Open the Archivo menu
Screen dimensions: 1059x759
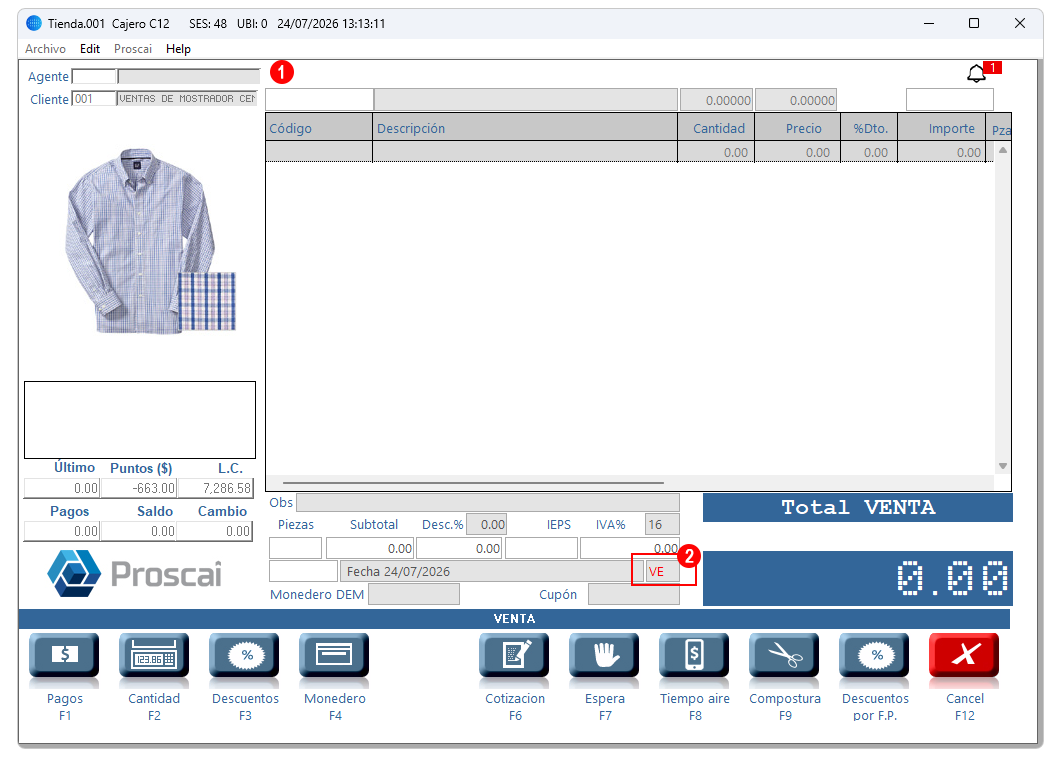pos(45,49)
